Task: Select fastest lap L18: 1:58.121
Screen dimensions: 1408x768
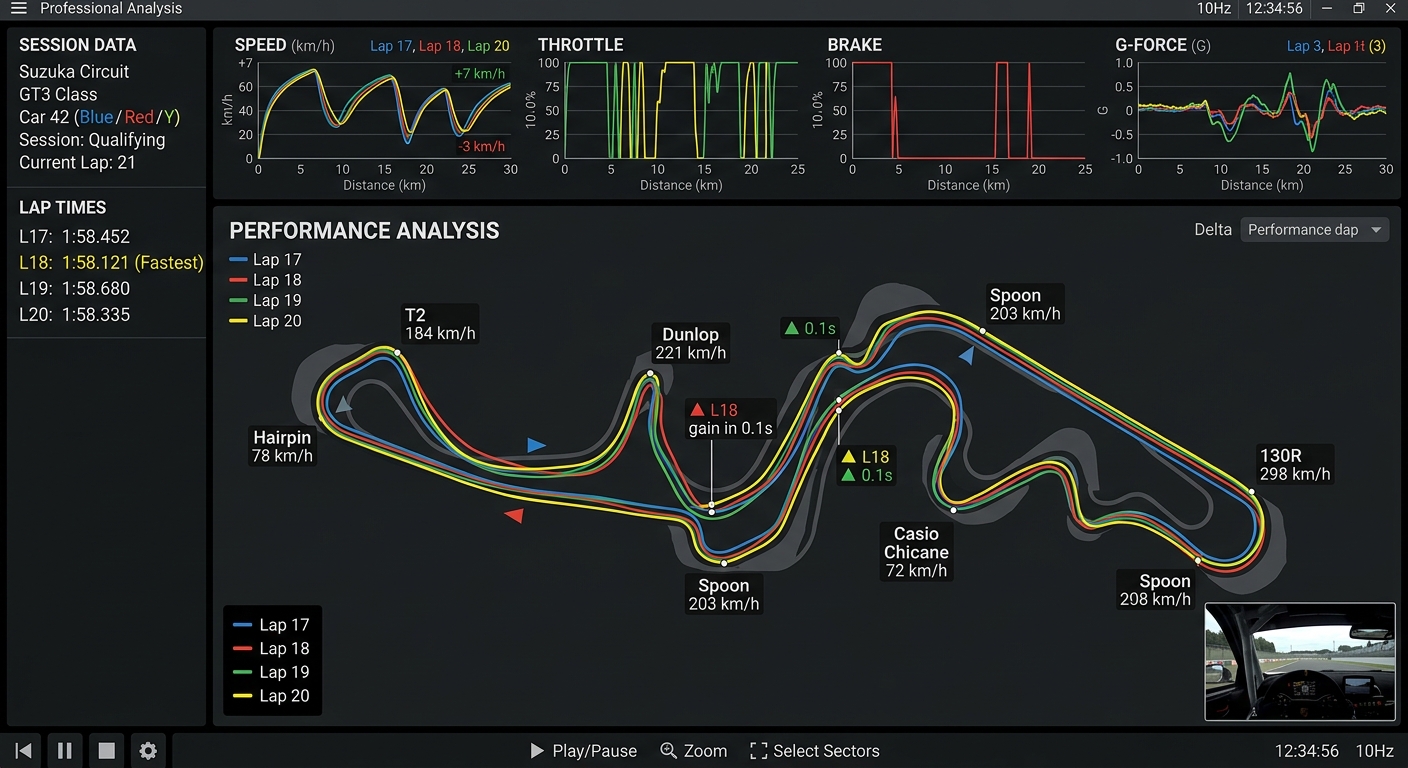Action: 111,263
